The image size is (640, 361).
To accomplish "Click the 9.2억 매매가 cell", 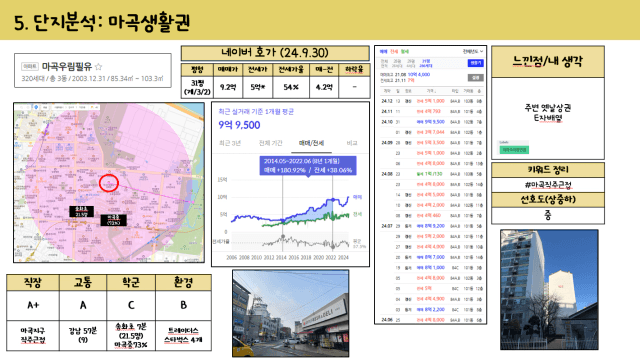I will (x=228, y=87).
